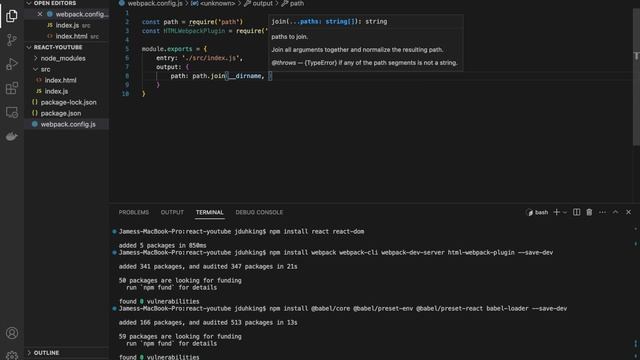Switch to the Output tab

pos(172,212)
